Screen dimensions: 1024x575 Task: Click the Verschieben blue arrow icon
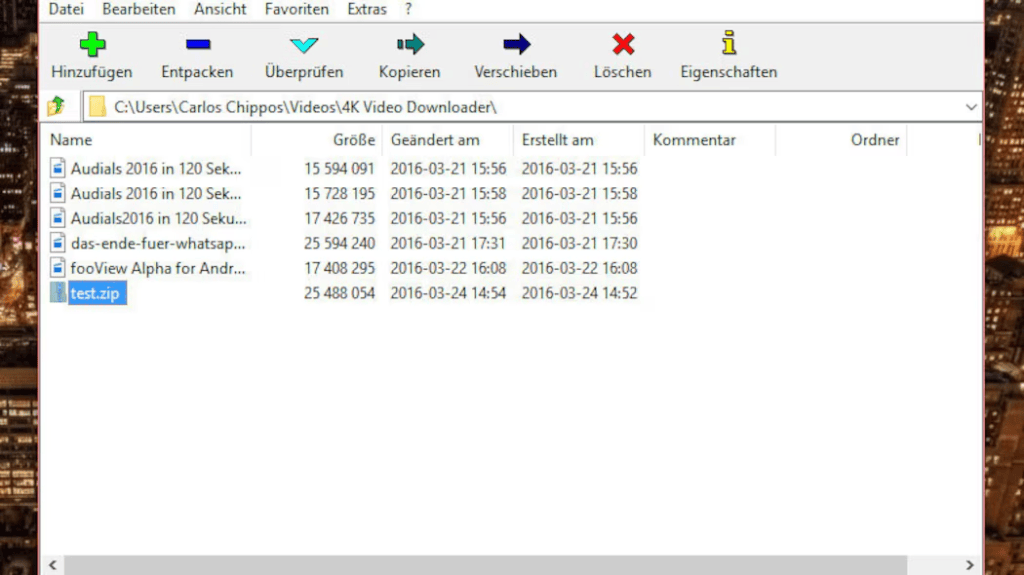[x=516, y=45]
